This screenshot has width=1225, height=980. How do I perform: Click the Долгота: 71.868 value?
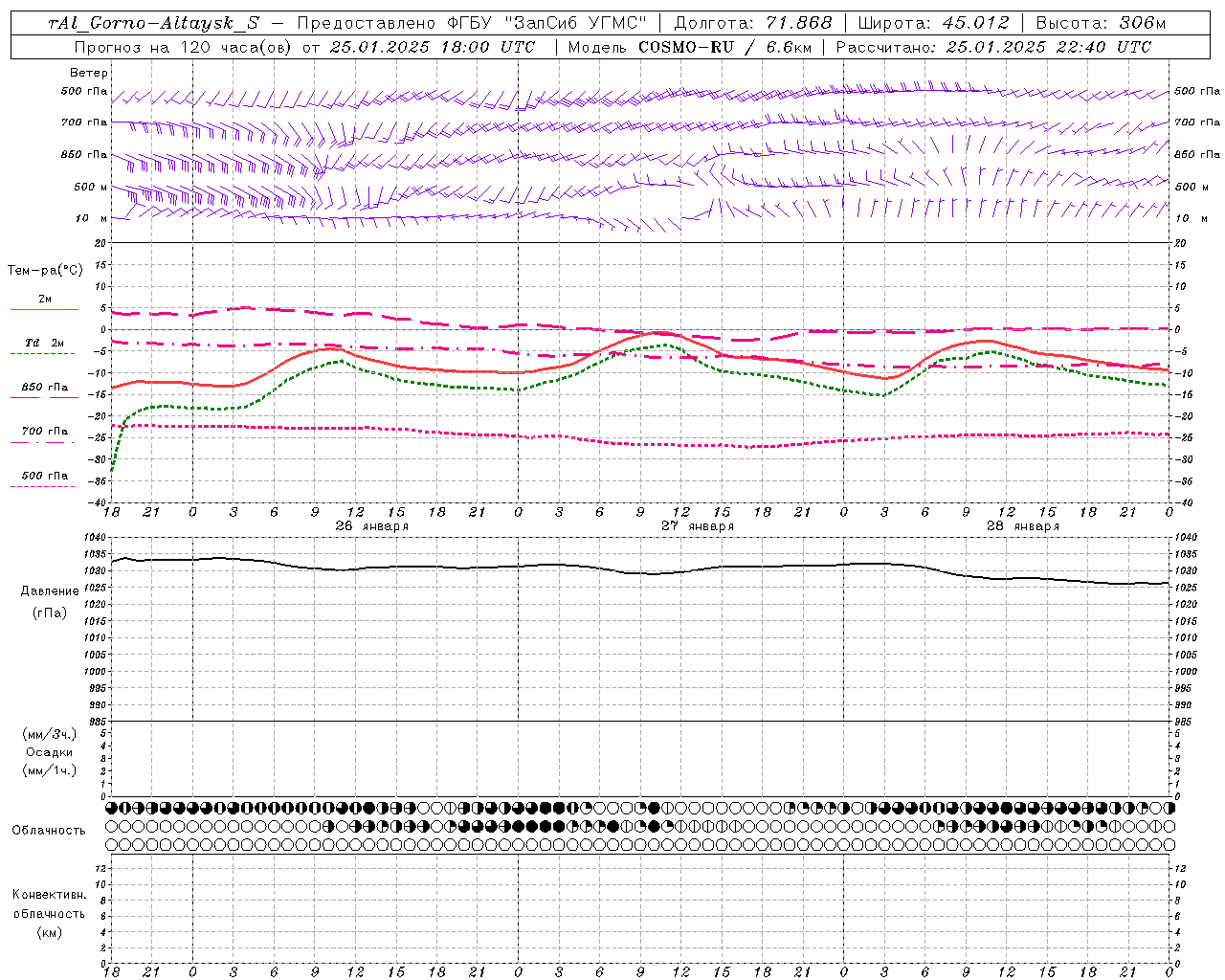(753, 23)
